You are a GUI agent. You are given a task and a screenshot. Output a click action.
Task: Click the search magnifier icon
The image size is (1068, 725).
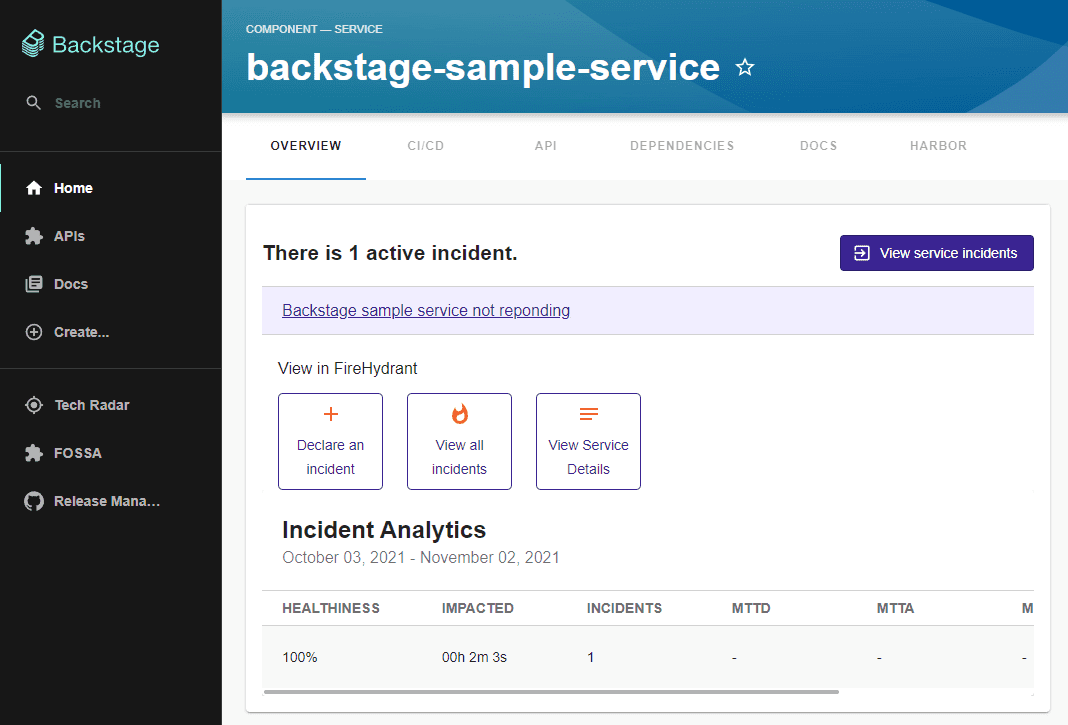pos(33,103)
